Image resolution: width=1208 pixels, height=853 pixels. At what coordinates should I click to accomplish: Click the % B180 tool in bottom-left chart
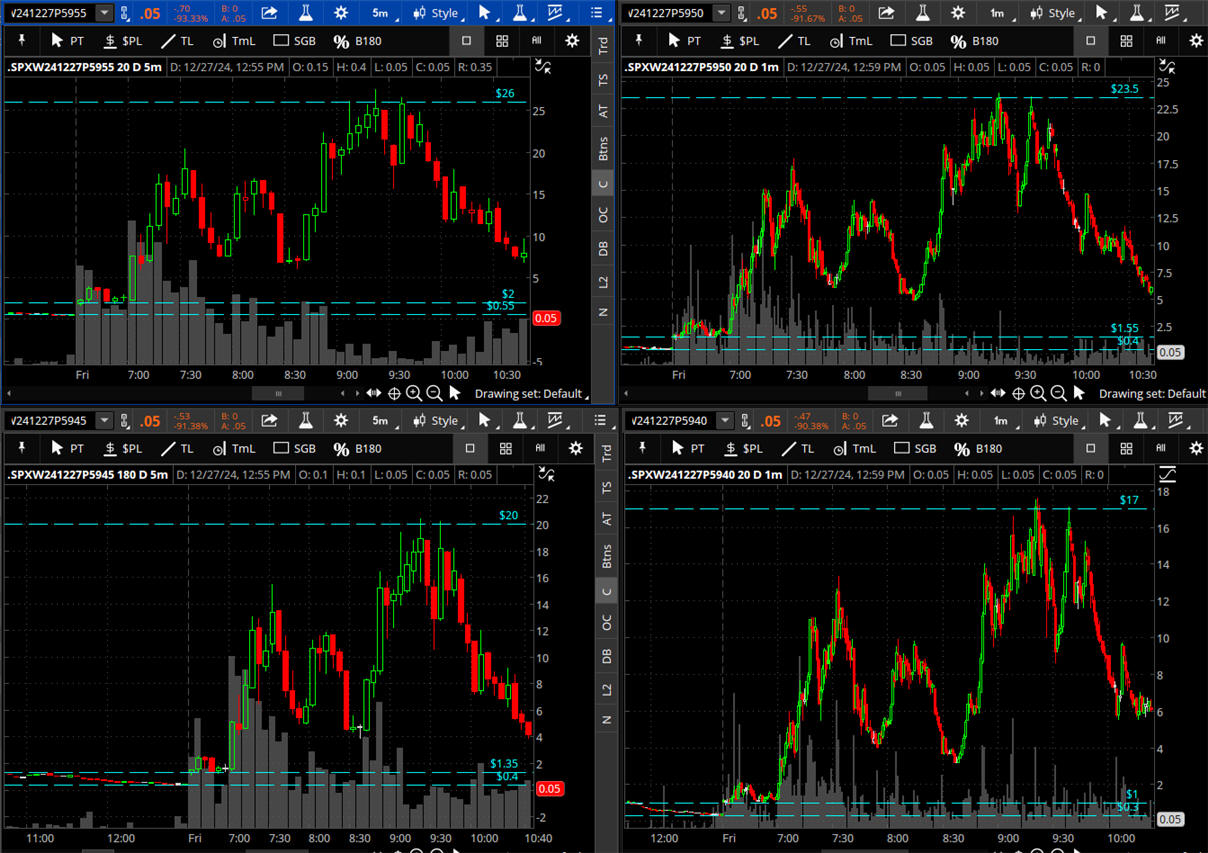click(357, 449)
